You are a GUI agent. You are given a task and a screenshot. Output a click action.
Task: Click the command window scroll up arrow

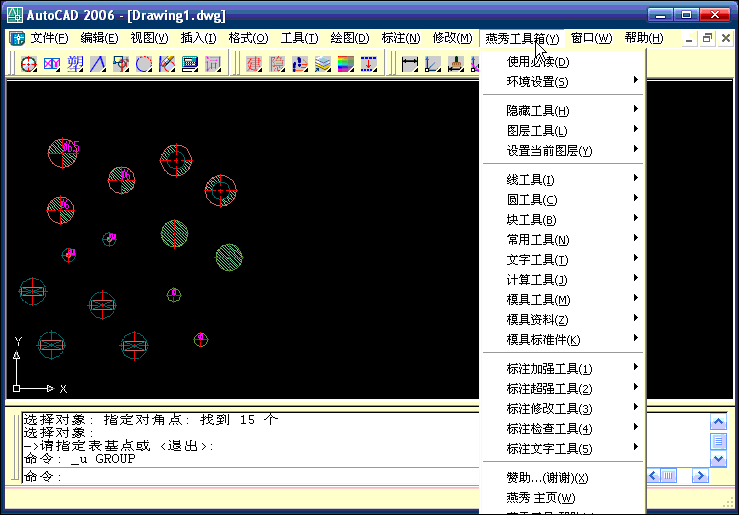[x=718, y=422]
